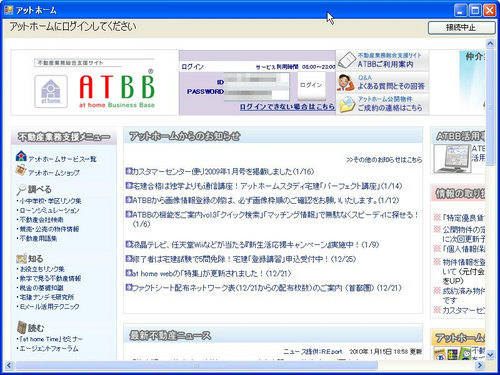Click アットホームサービス一覧 house icon
Image resolution: width=500 pixels, height=375 pixels.
coord(21,156)
